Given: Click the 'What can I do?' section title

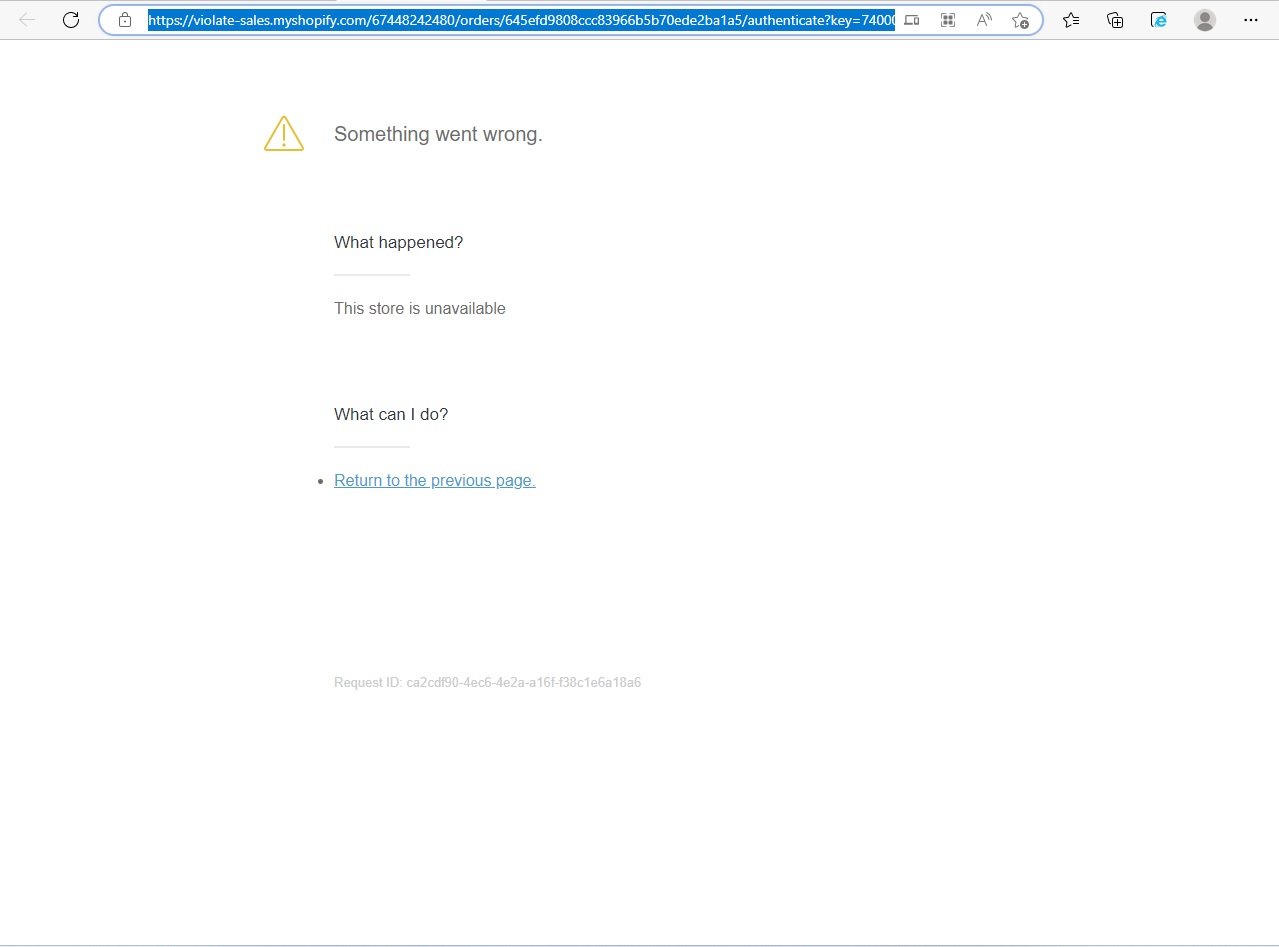Looking at the screenshot, I should pos(391,415).
